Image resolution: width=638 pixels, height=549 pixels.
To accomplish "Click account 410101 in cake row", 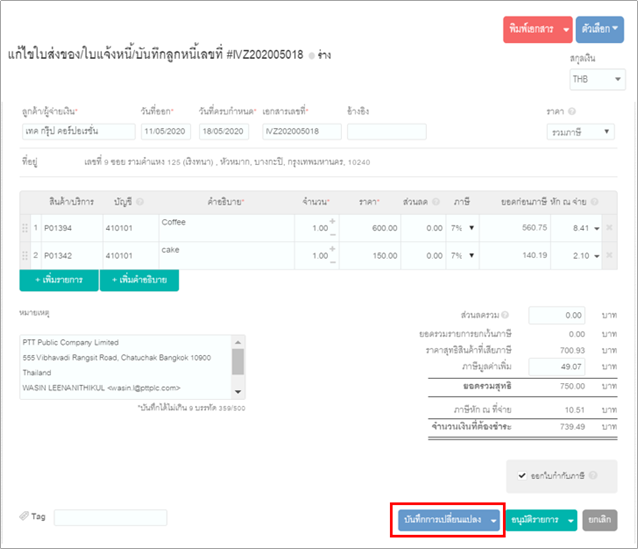I will coord(130,256).
